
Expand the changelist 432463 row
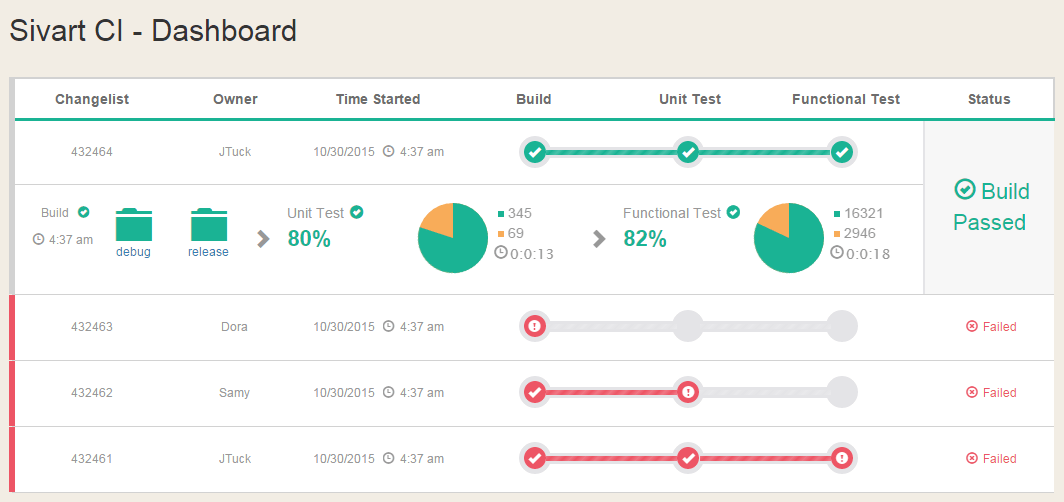92,326
